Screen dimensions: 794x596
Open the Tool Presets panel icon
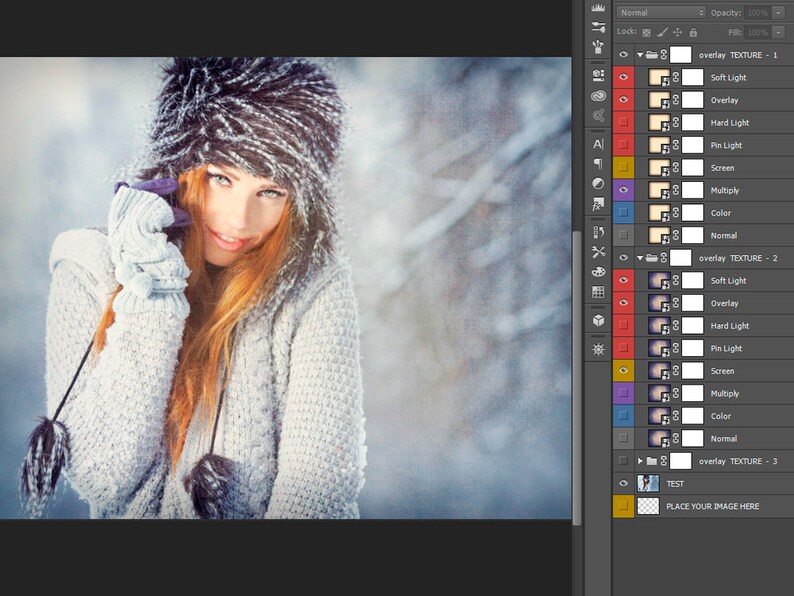point(598,47)
